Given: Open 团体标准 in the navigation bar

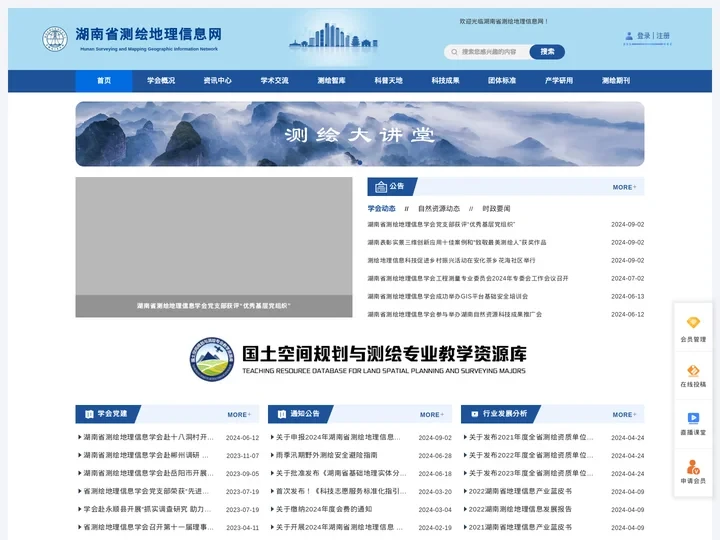Looking at the screenshot, I should 502,81.
